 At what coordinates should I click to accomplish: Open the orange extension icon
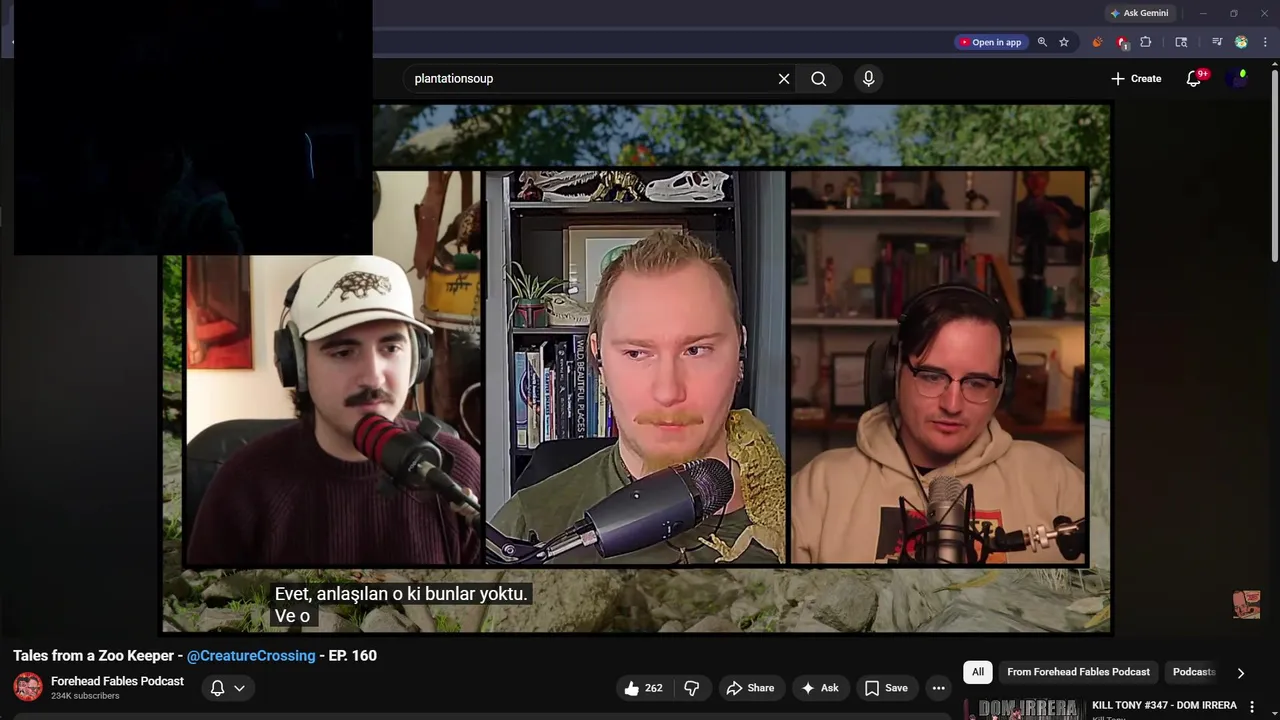(x=1097, y=42)
